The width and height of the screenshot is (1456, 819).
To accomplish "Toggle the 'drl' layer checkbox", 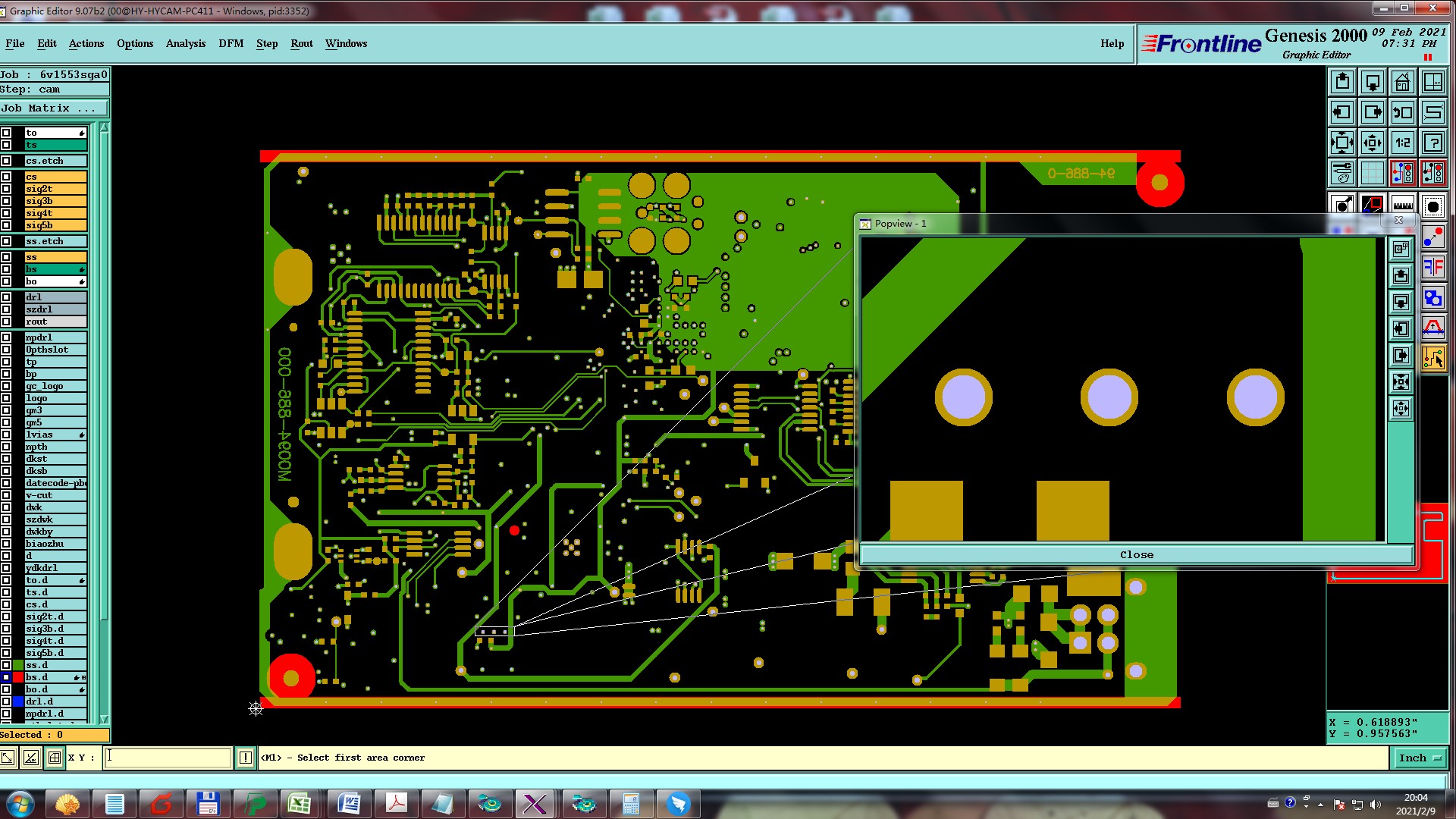I will (x=6, y=297).
